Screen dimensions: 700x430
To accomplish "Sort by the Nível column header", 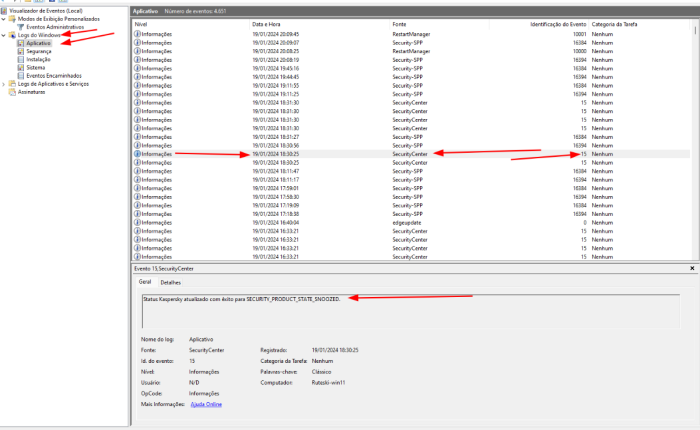I will 190,24.
